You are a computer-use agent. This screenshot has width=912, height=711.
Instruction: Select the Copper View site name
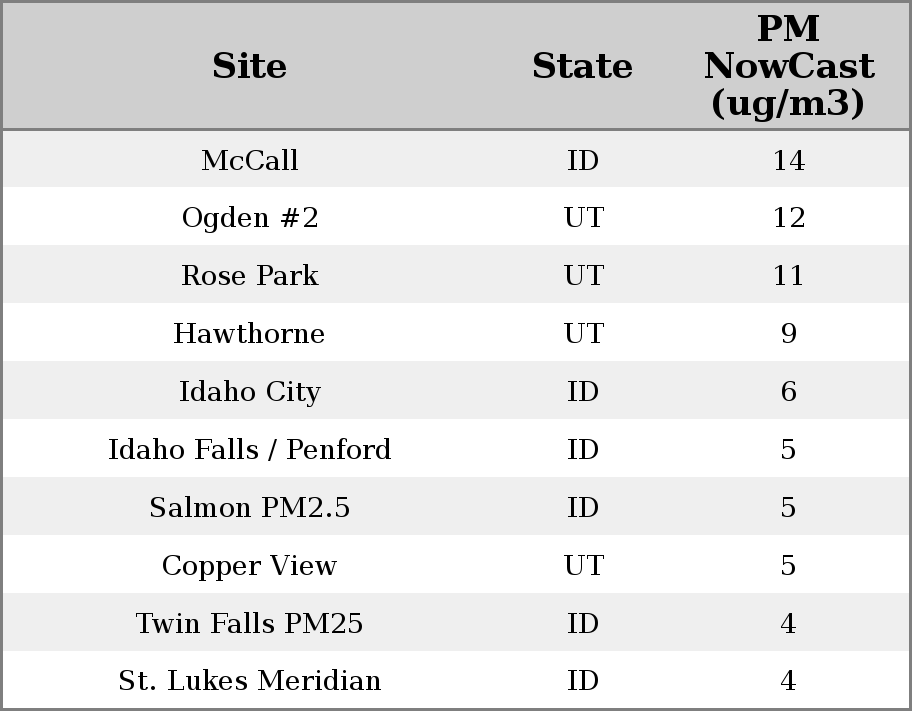click(249, 566)
